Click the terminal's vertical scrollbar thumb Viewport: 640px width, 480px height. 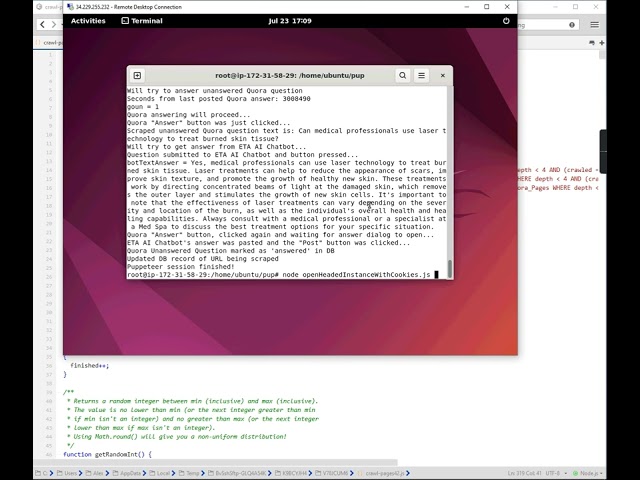click(x=450, y=269)
